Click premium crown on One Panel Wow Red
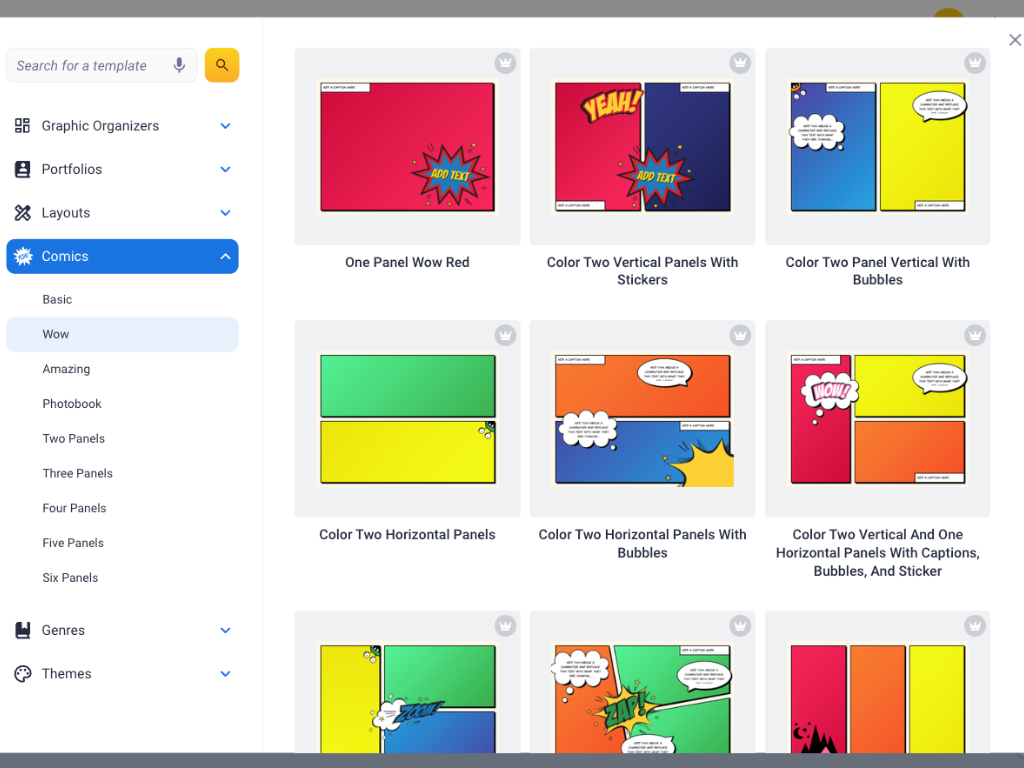Screen dimensions: 1024x768 click(505, 63)
